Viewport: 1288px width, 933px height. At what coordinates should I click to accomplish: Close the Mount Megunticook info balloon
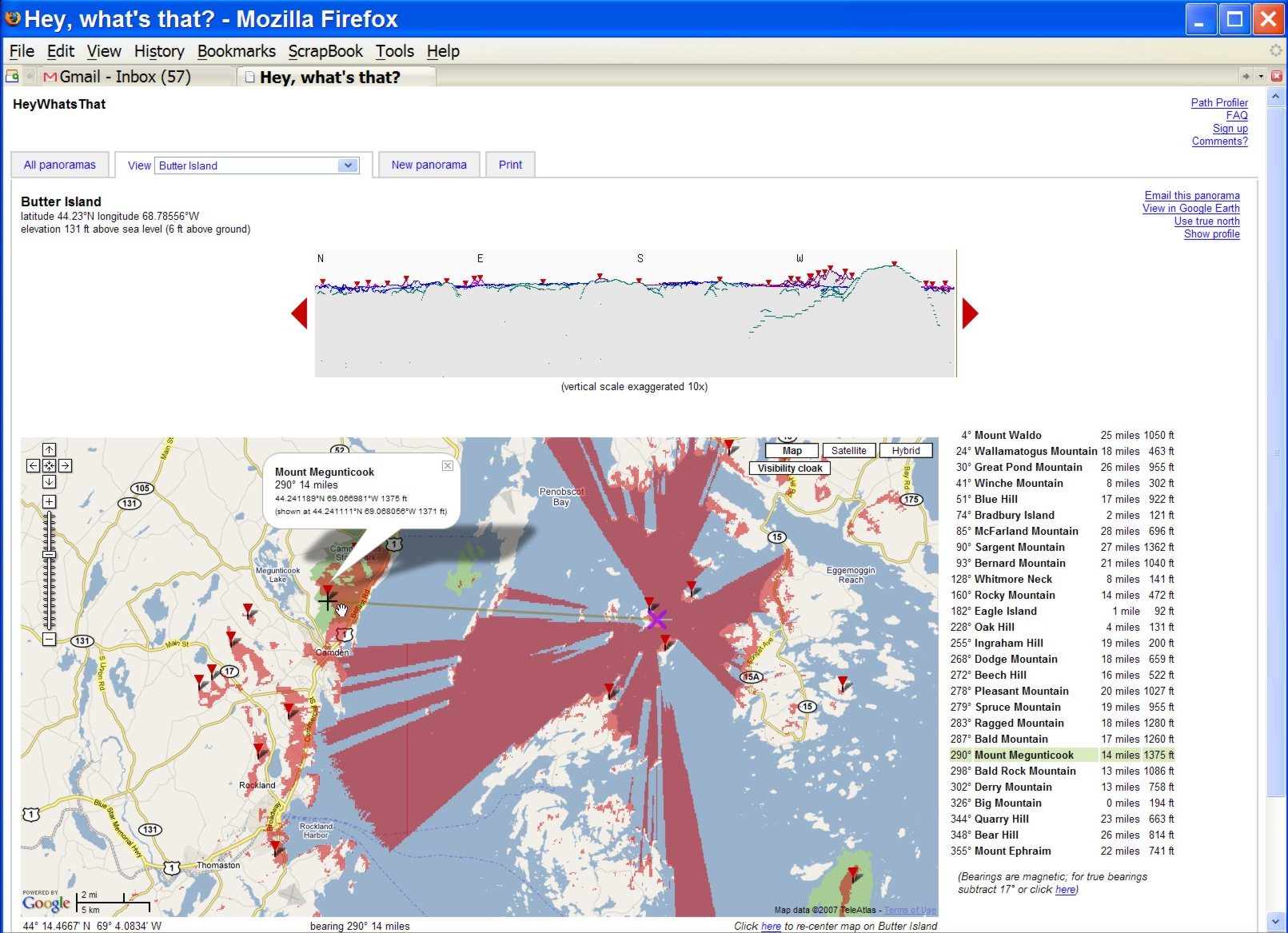[448, 465]
